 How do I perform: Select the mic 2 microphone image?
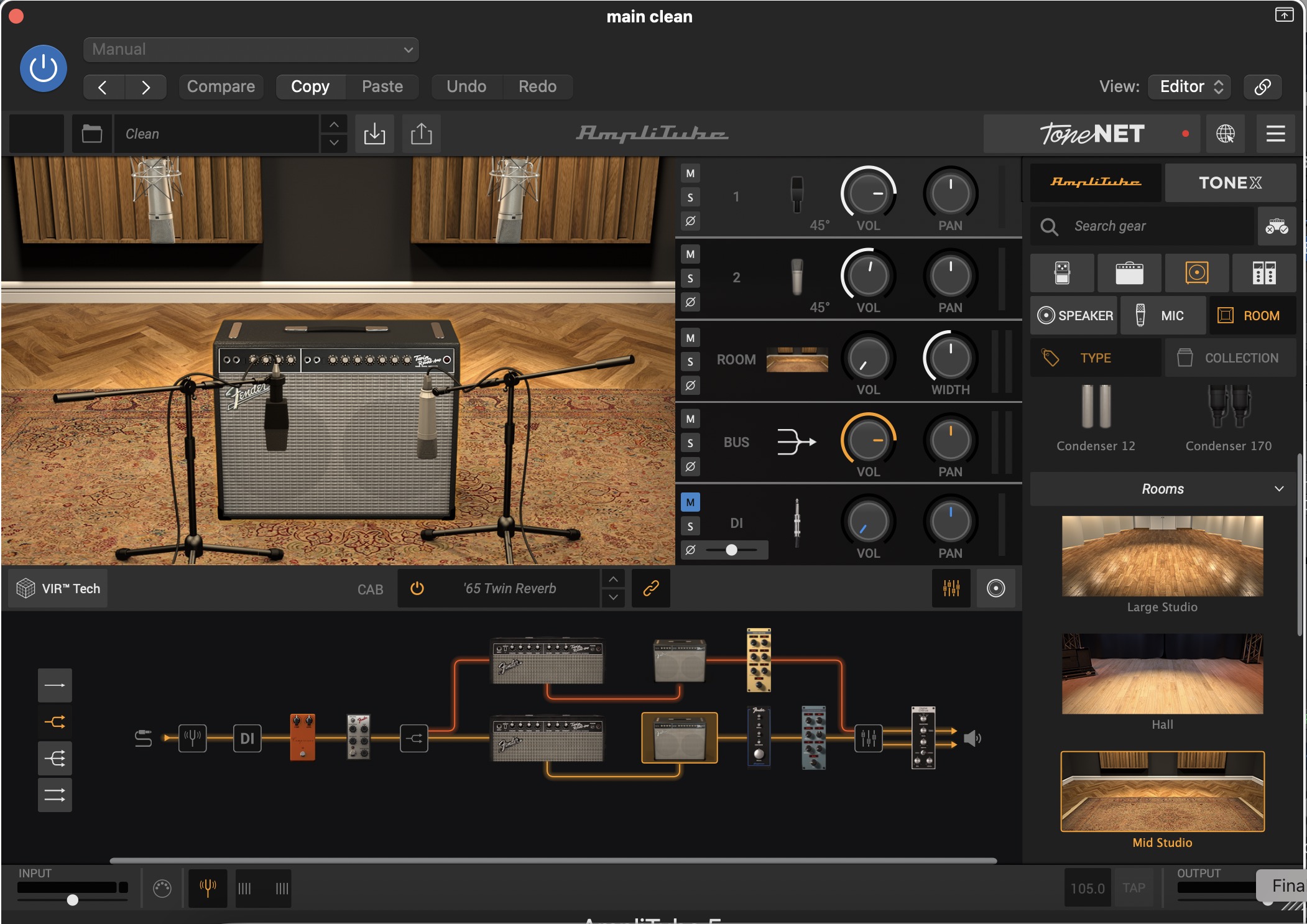[x=797, y=277]
